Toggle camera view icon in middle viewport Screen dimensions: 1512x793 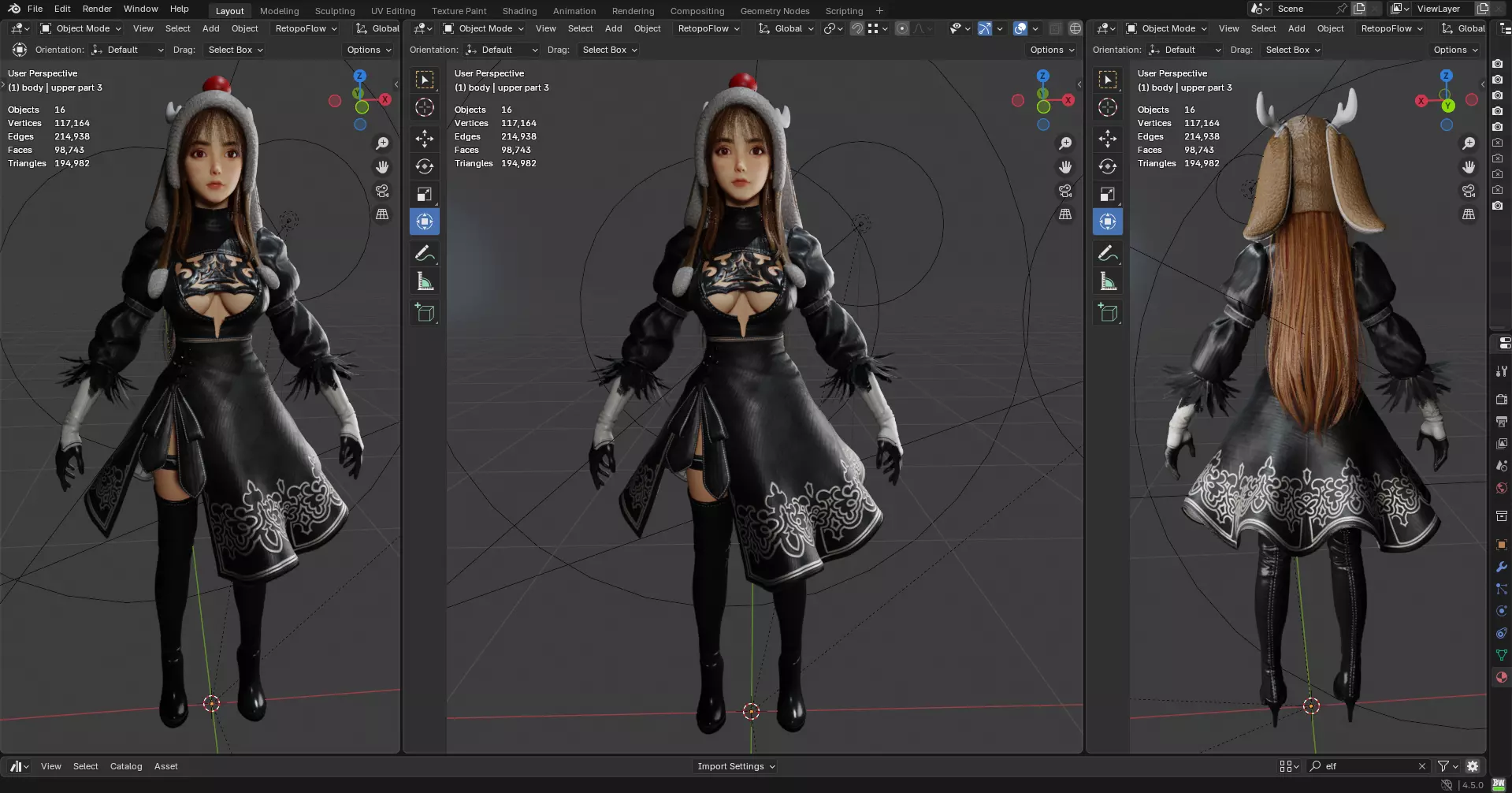click(x=1065, y=191)
